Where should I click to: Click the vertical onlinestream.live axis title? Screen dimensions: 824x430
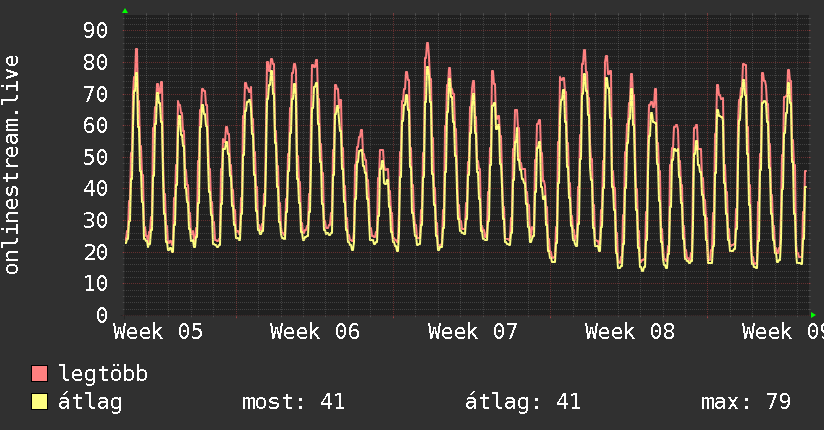11,165
